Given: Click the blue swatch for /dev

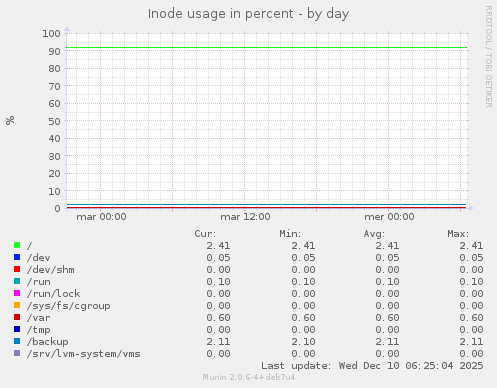Looking at the screenshot, I should click(17, 257).
